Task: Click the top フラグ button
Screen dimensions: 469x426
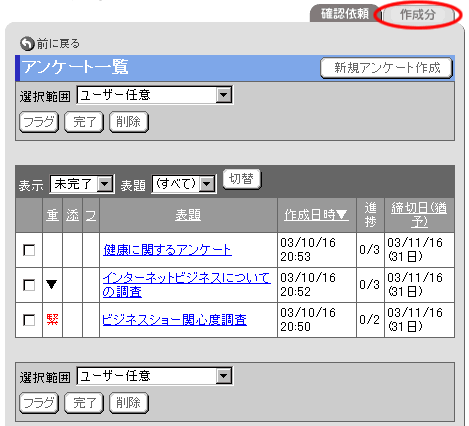Action: coord(39,122)
